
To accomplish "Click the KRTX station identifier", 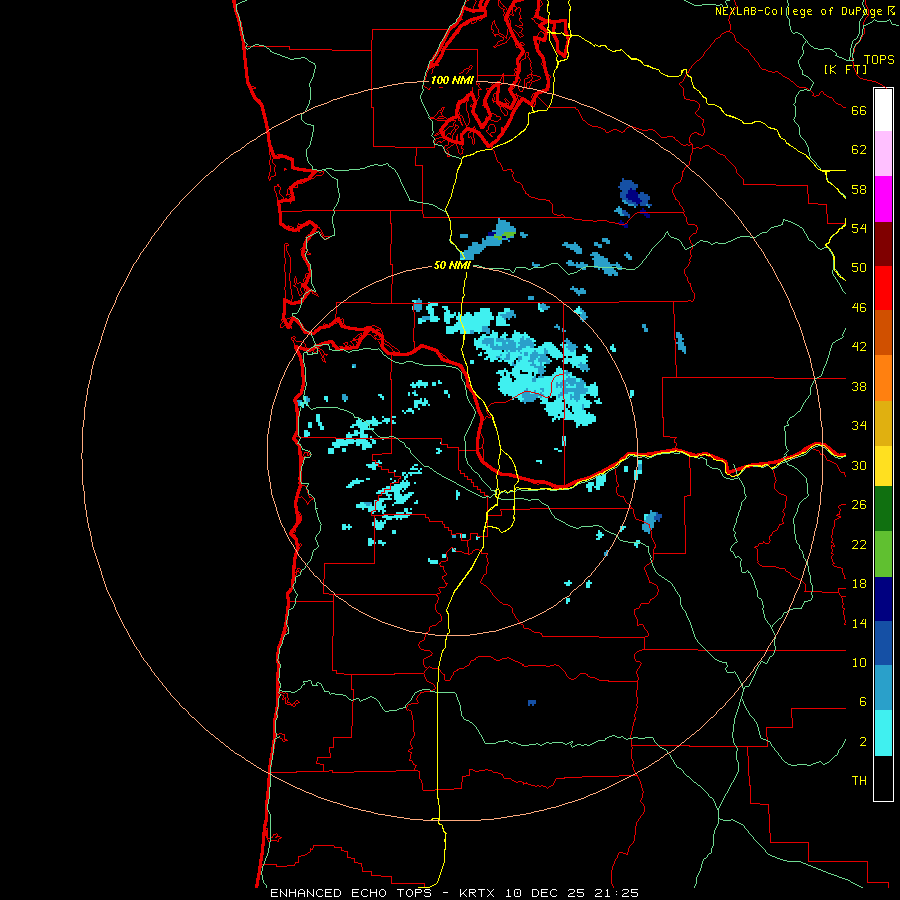I will pos(479,893).
